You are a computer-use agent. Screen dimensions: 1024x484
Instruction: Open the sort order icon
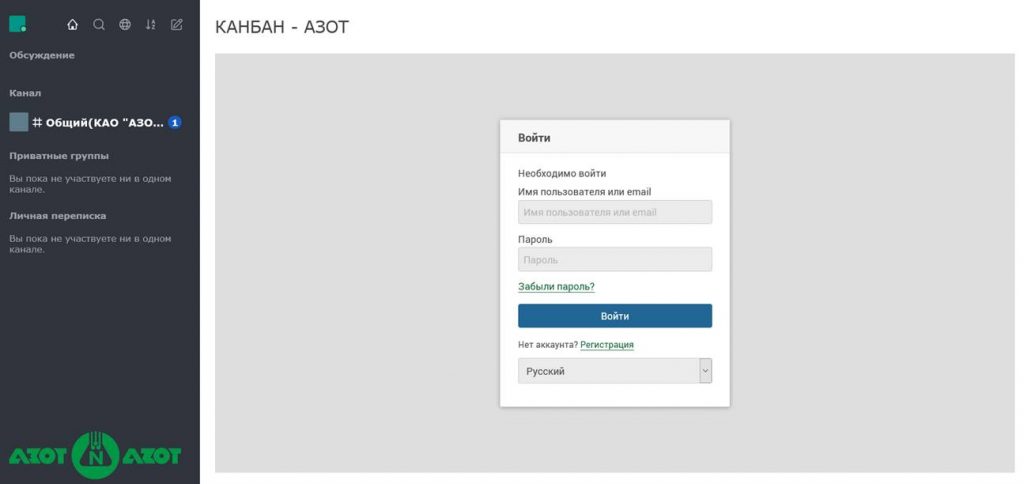(x=151, y=25)
